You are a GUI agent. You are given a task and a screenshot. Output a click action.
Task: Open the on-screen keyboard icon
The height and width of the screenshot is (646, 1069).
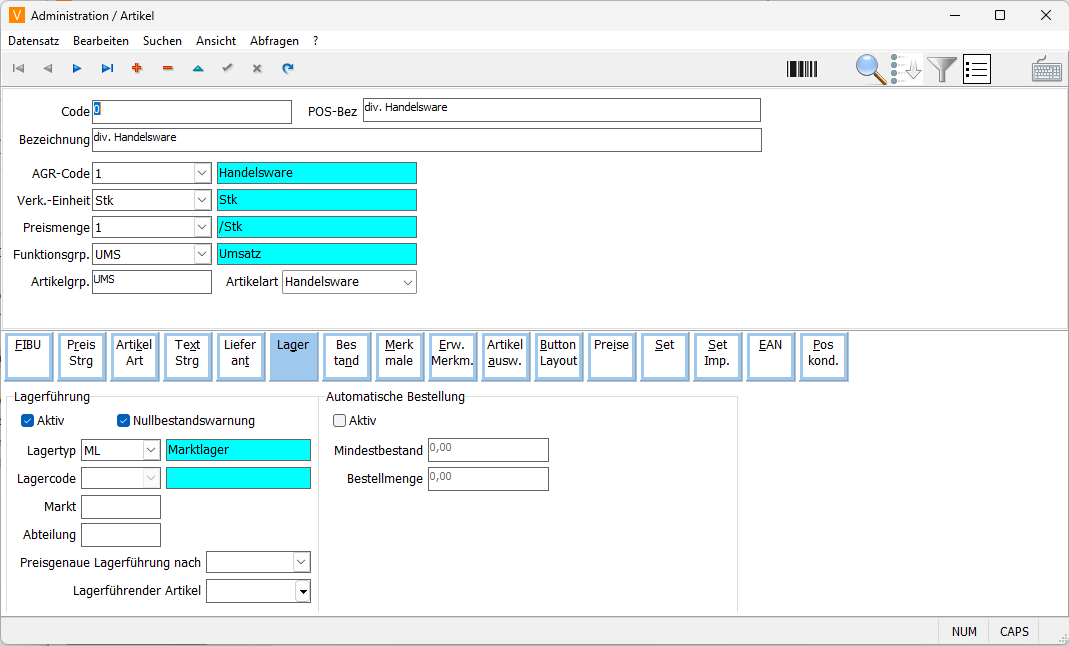1047,69
